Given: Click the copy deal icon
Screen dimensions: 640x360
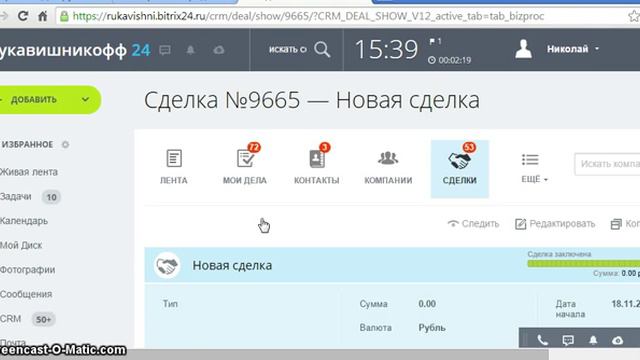Looking at the screenshot, I should click(x=616, y=224).
